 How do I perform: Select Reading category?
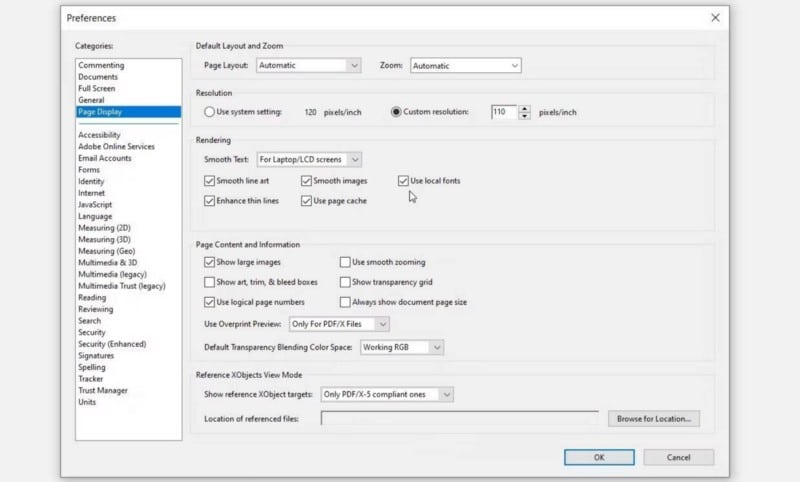coord(92,298)
